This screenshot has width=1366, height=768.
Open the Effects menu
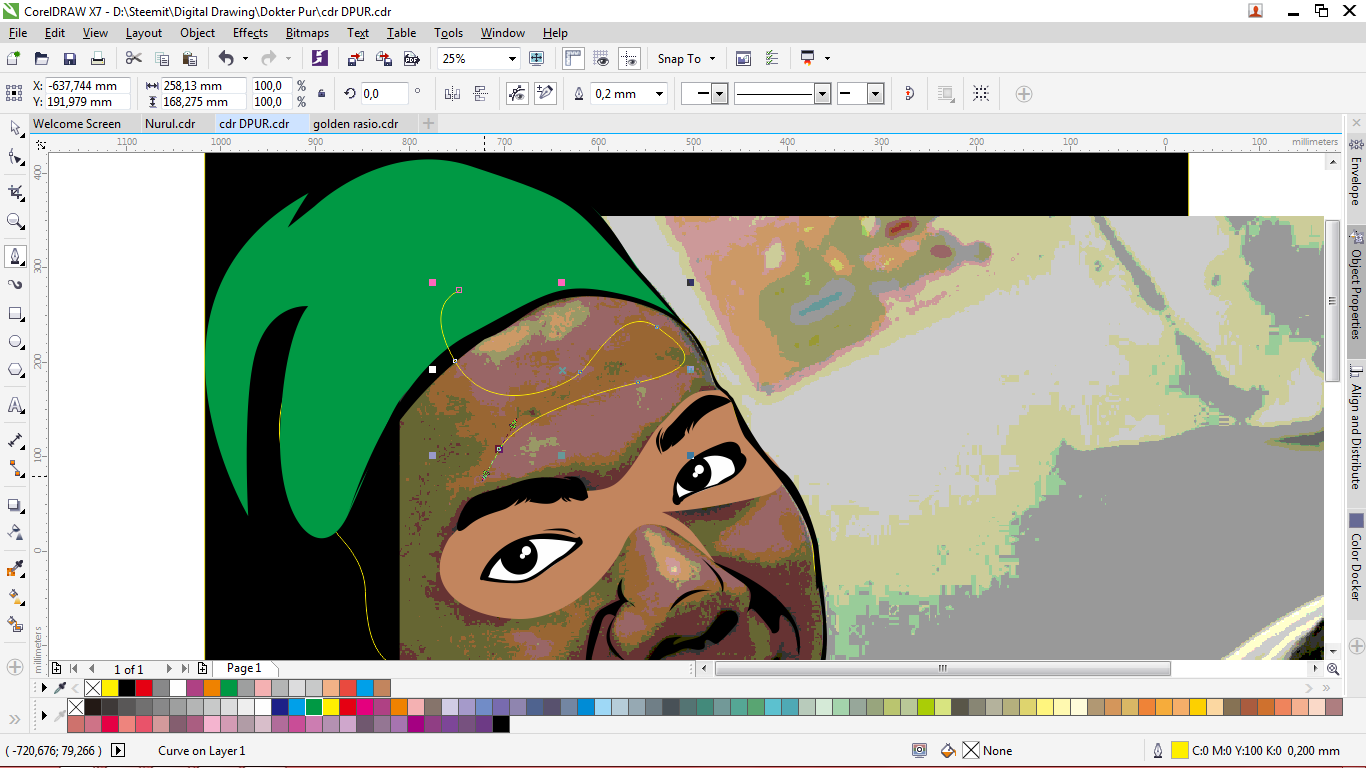[250, 33]
